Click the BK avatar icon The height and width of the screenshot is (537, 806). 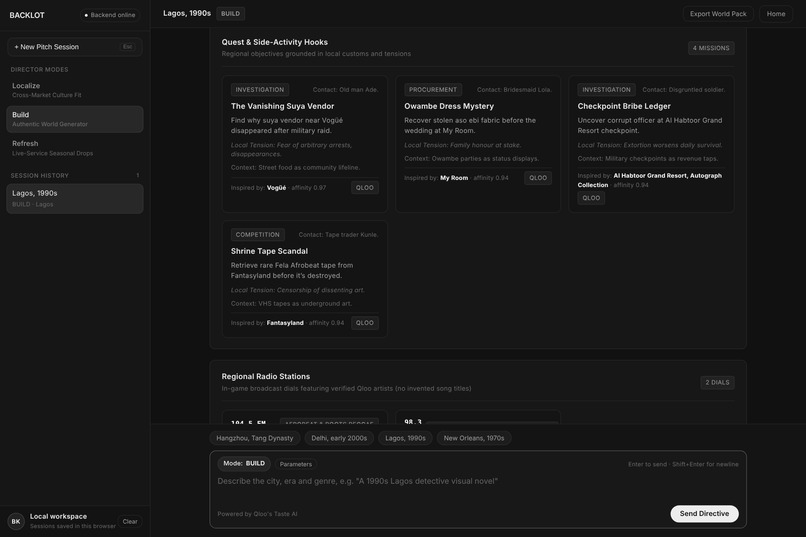16,521
